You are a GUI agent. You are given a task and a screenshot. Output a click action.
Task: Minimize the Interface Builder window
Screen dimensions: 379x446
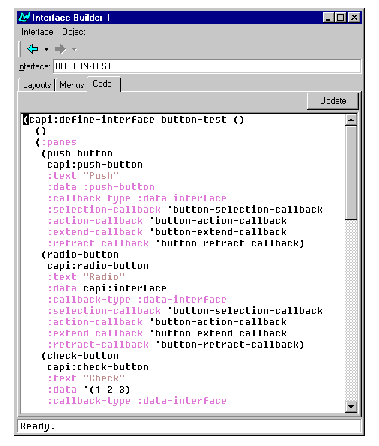pos(329,17)
